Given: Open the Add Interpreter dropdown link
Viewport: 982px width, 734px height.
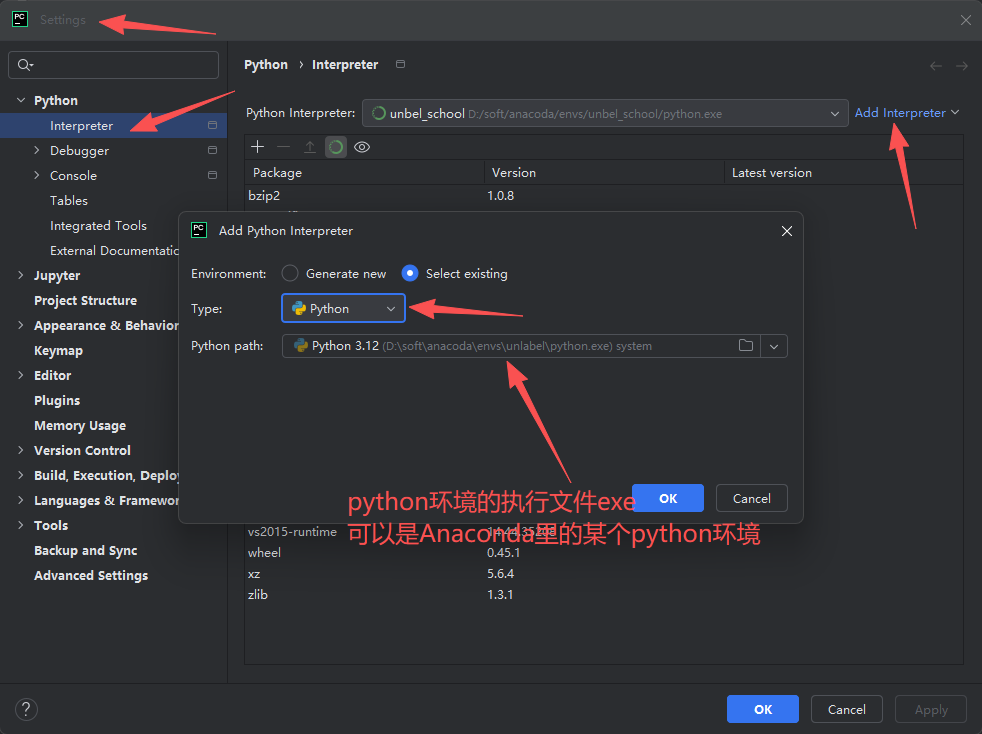Looking at the screenshot, I should coord(907,113).
